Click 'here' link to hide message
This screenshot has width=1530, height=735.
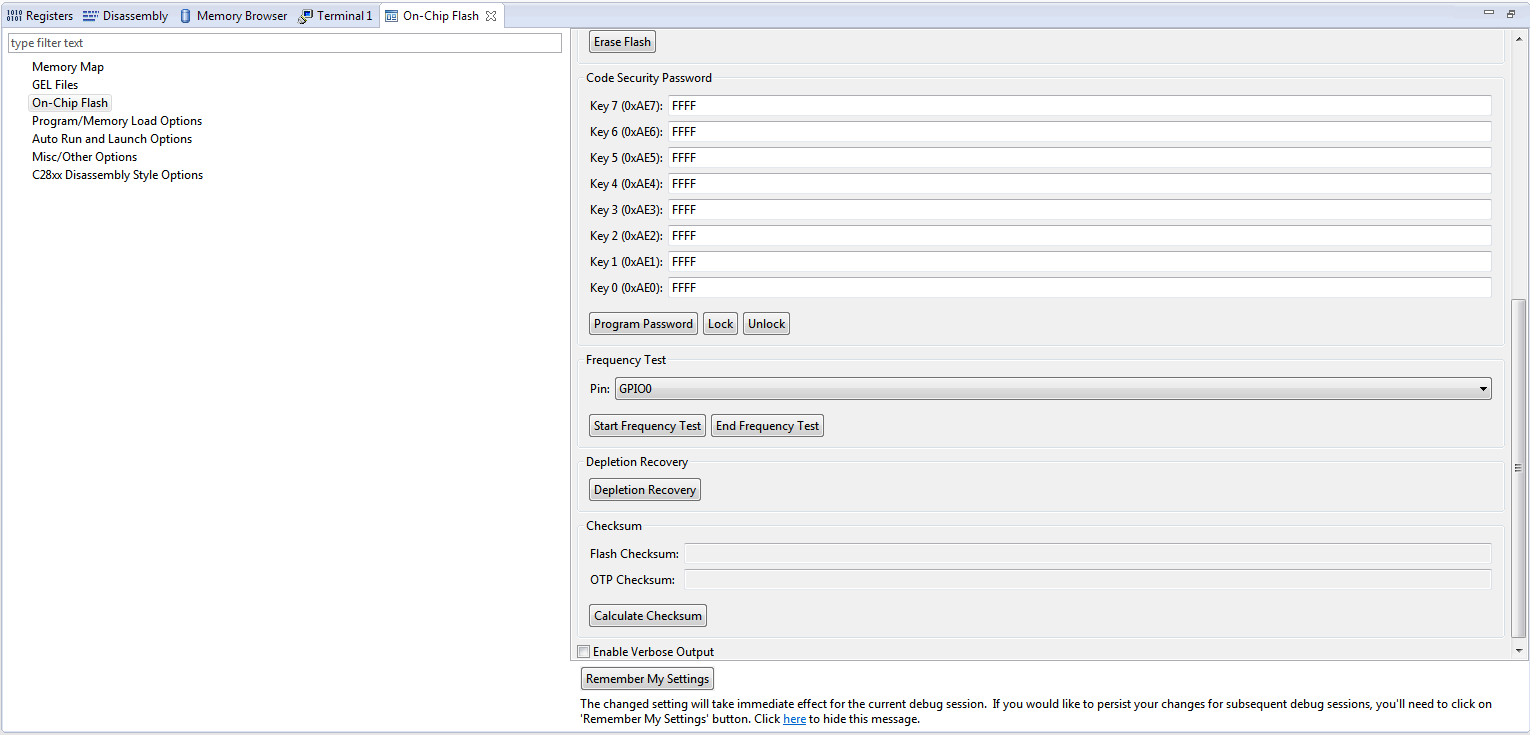click(x=794, y=719)
